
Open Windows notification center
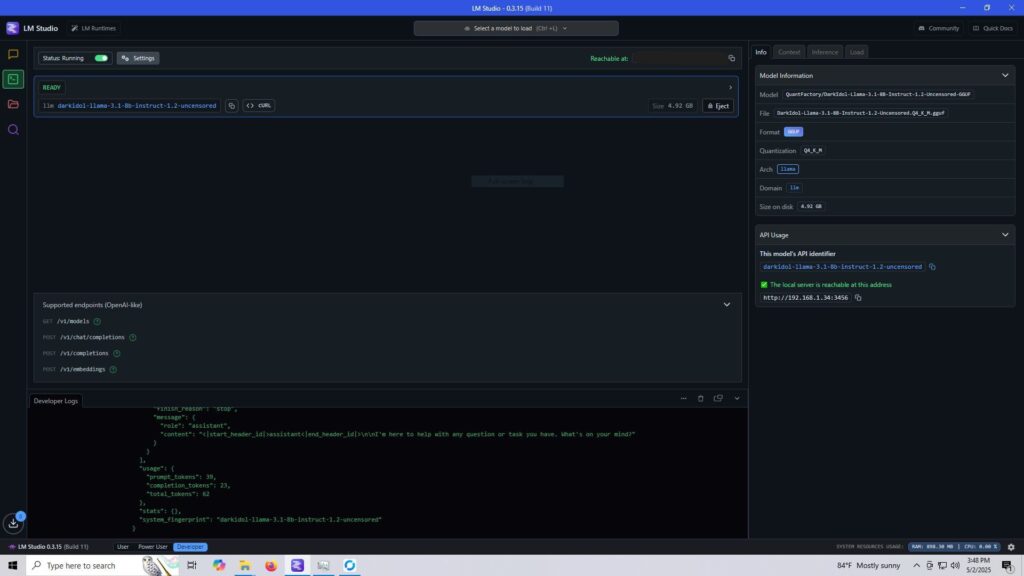tap(1007, 566)
